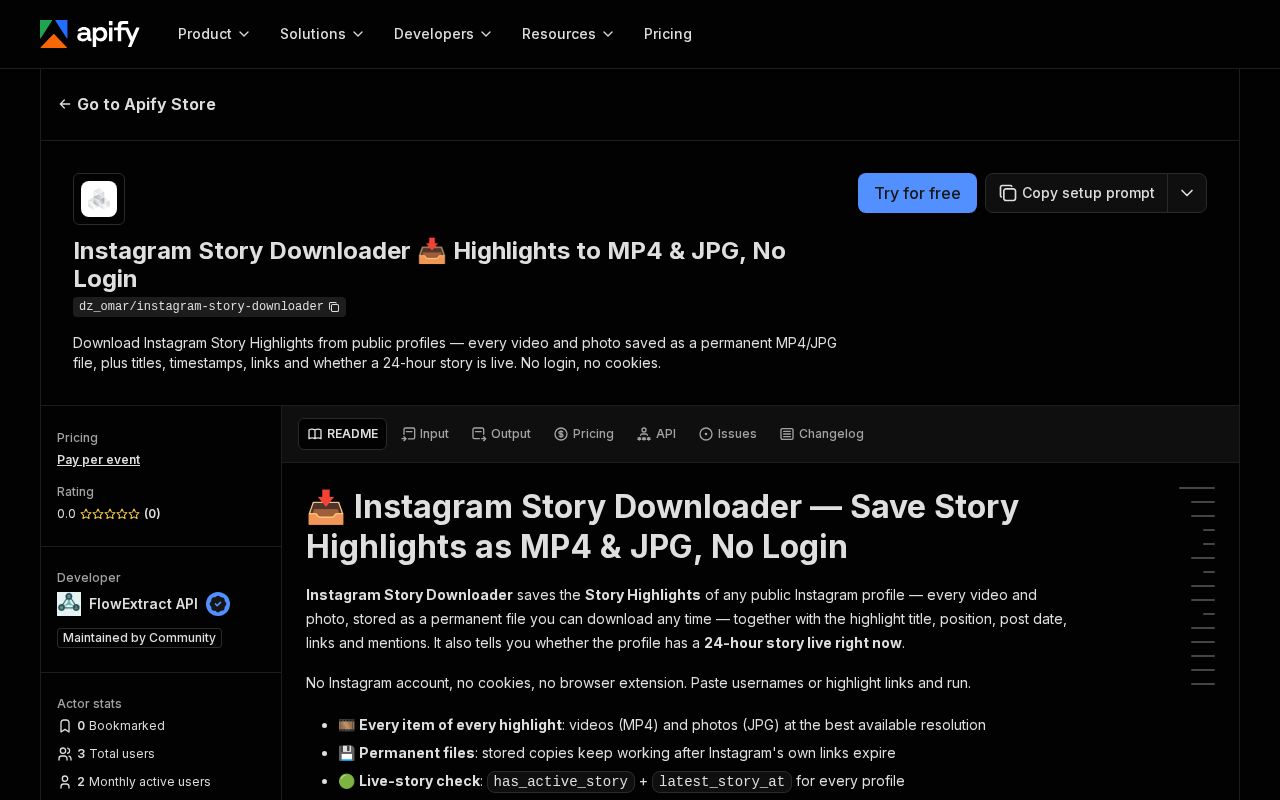Click the Monthly active users icon
Screen dimensions: 1280x800
click(65, 782)
